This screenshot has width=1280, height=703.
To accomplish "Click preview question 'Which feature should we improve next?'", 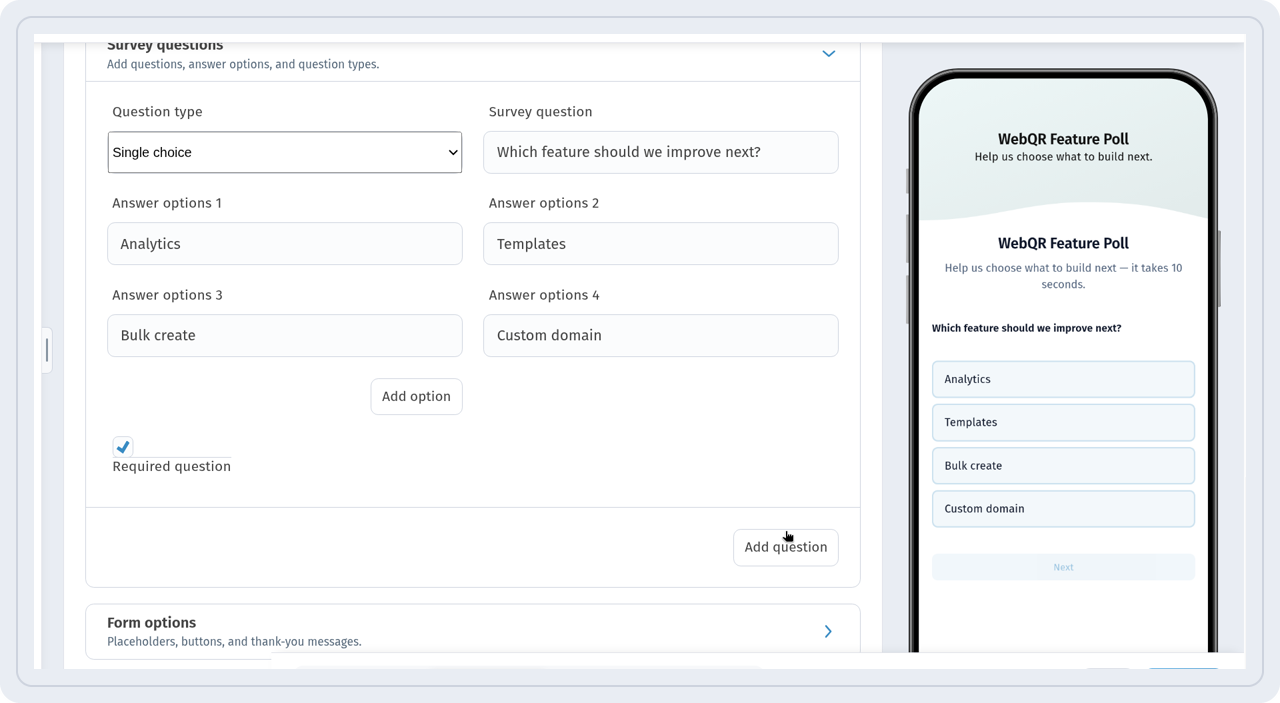I will pos(1026,328).
